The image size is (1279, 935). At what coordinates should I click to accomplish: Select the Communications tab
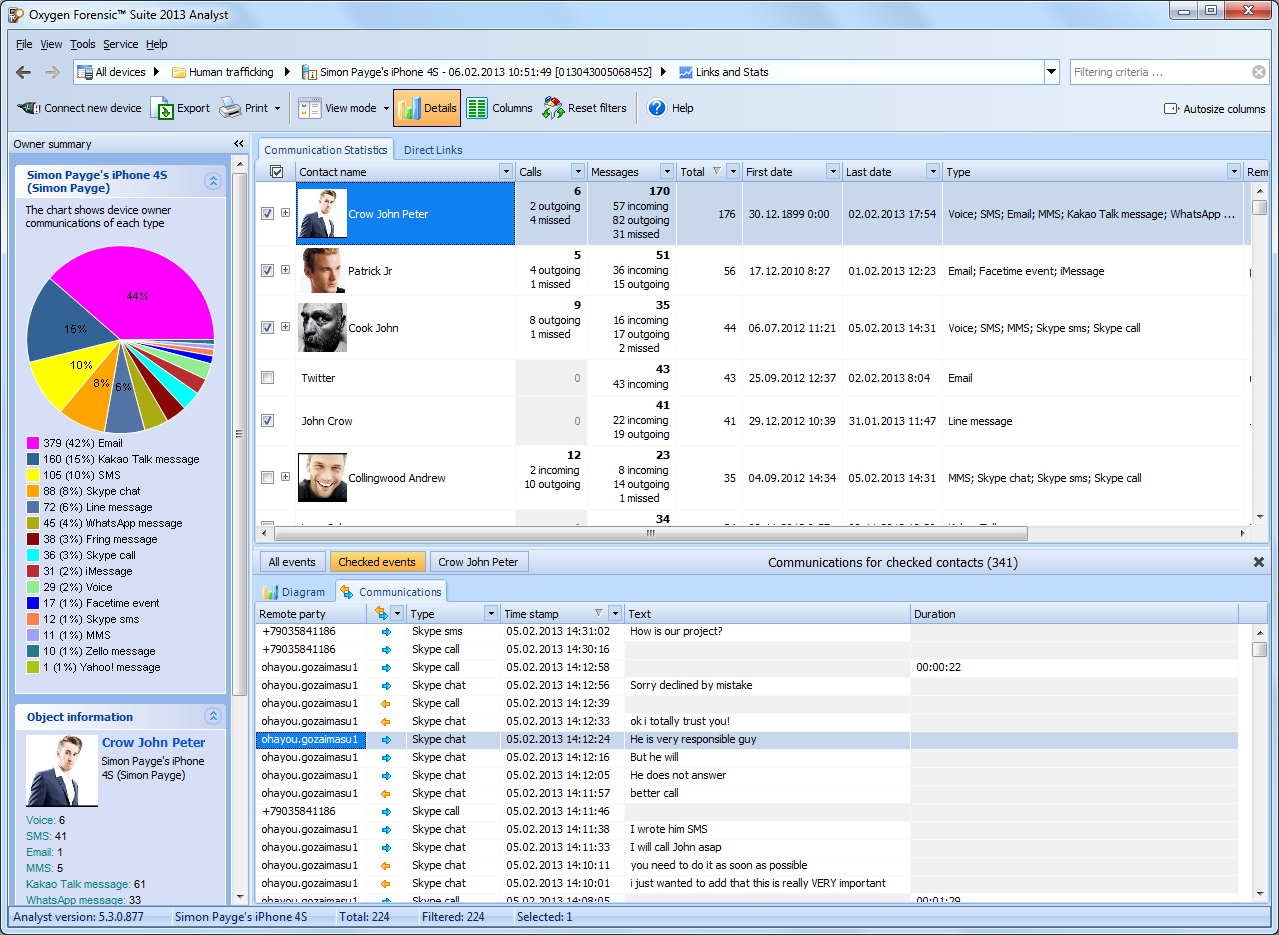click(391, 592)
